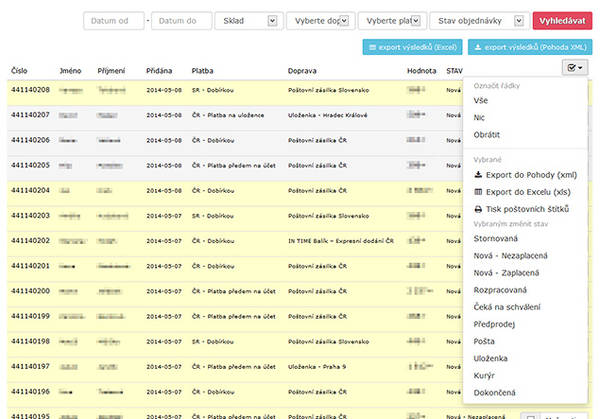Image resolution: width=600 pixels, height=419 pixels.
Task: Select order number 441140207
Action: pos(30,115)
